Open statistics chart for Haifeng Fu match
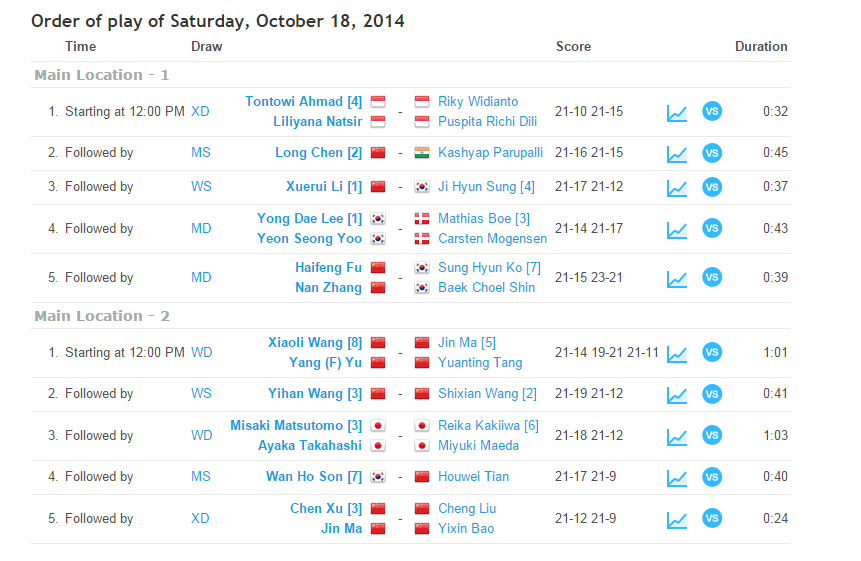 [677, 278]
